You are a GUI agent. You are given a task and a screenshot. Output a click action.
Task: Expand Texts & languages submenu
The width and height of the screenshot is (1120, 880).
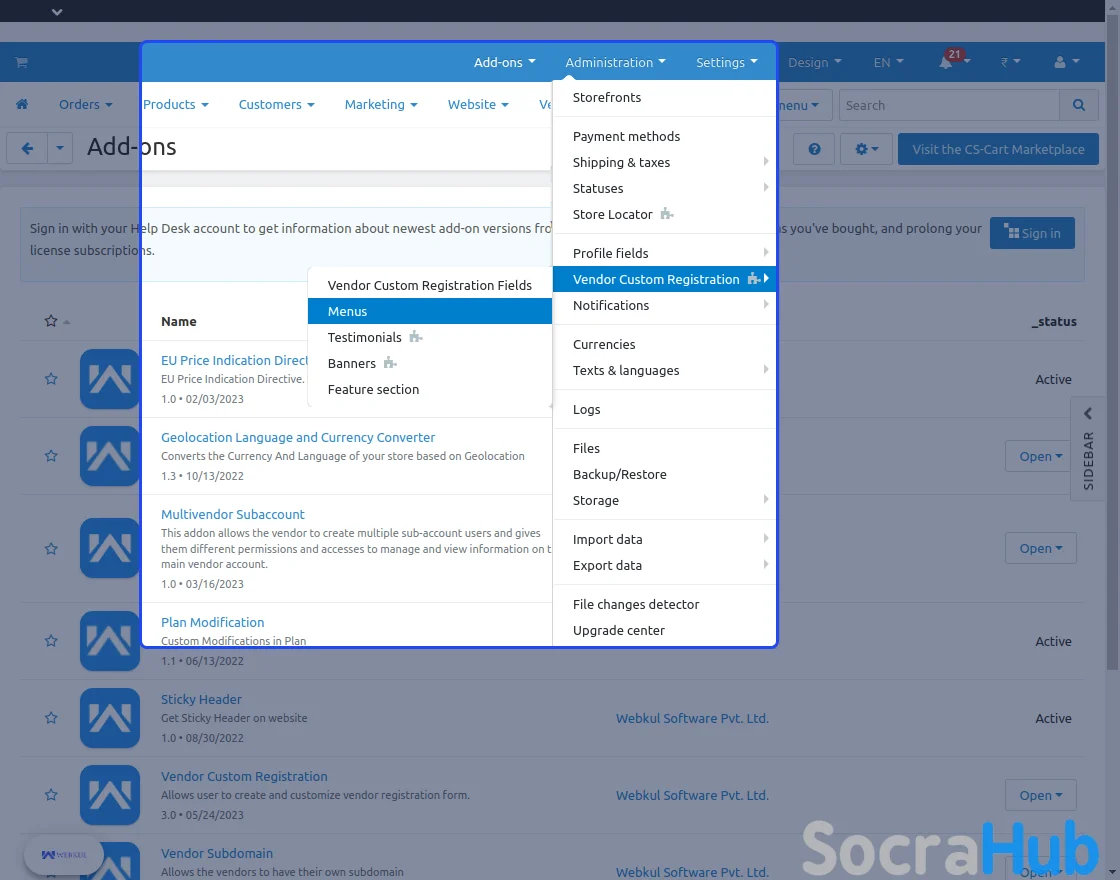(664, 371)
